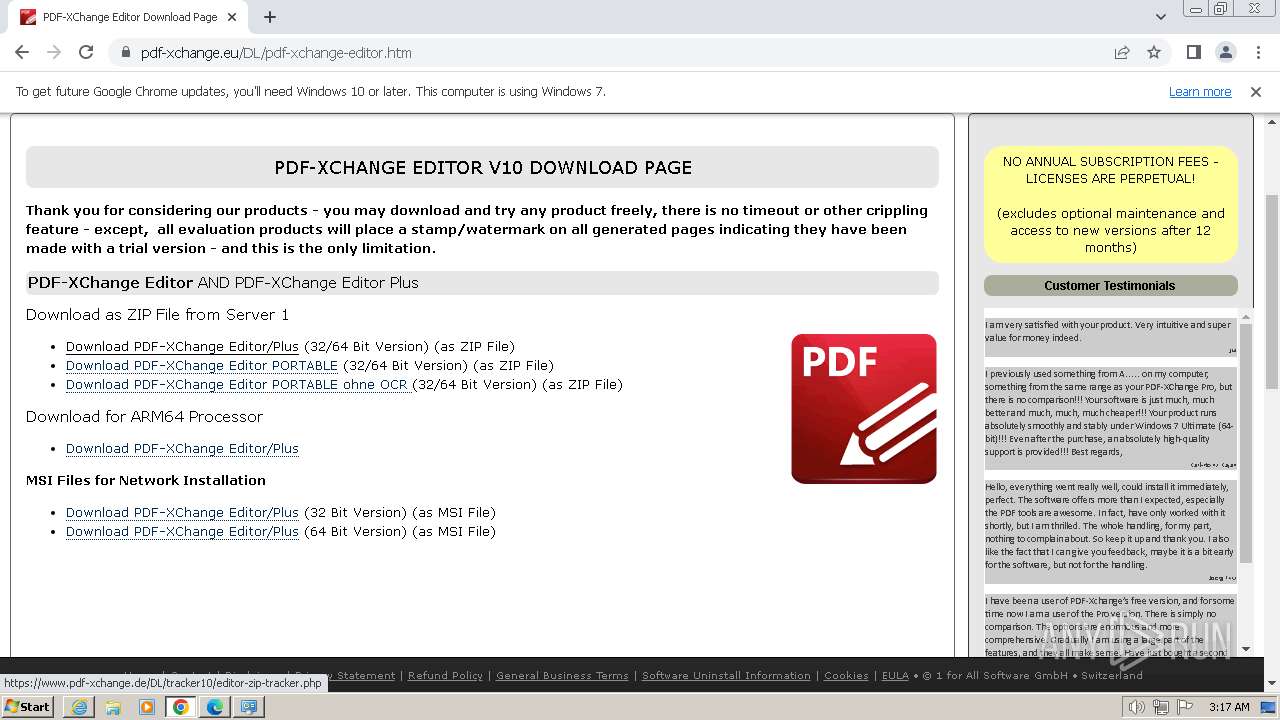Download the 64 Bit MSI file
Image resolution: width=1280 pixels, height=720 pixels.
point(182,531)
